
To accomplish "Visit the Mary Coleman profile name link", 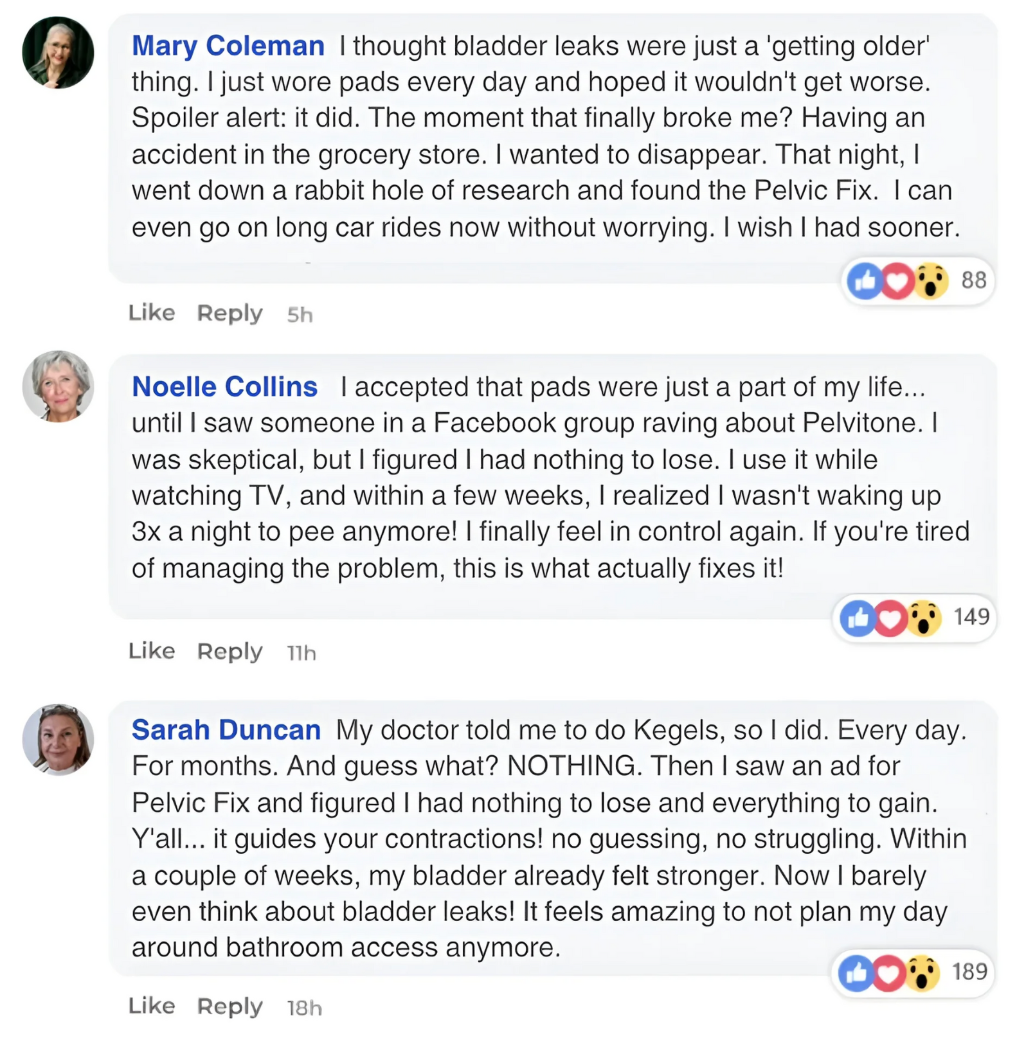I will pos(228,46).
